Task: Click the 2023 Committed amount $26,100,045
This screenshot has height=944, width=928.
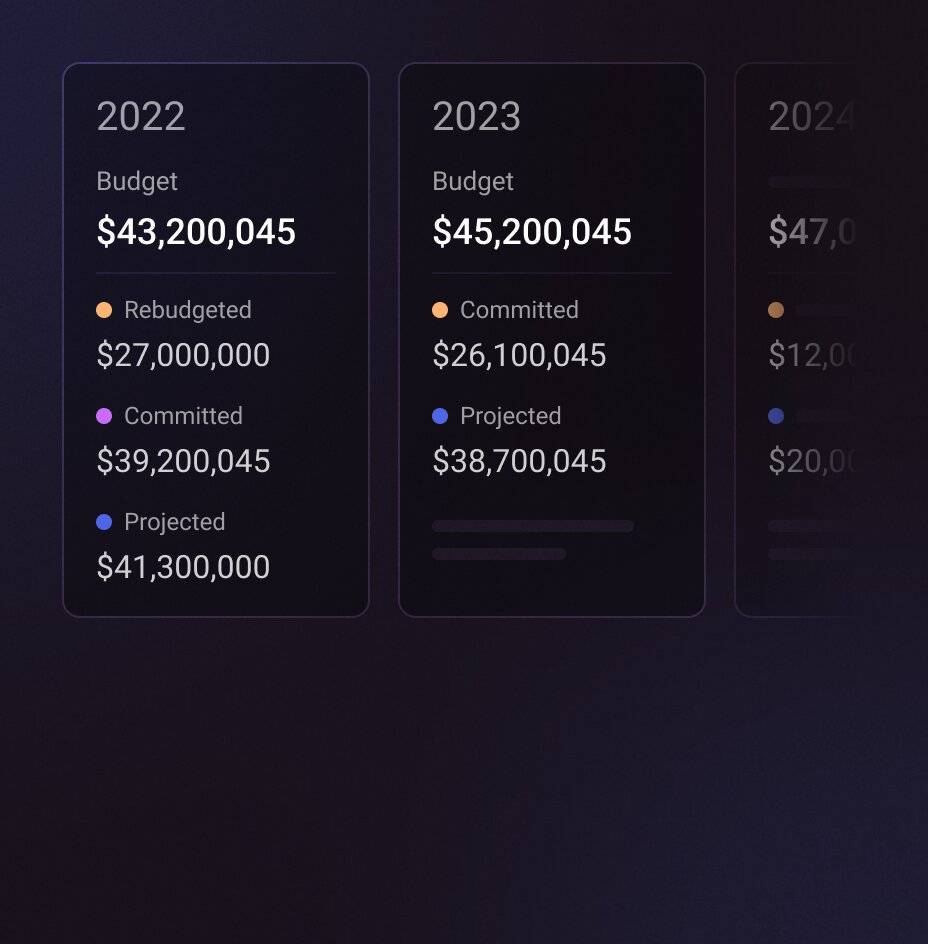Action: [x=519, y=355]
